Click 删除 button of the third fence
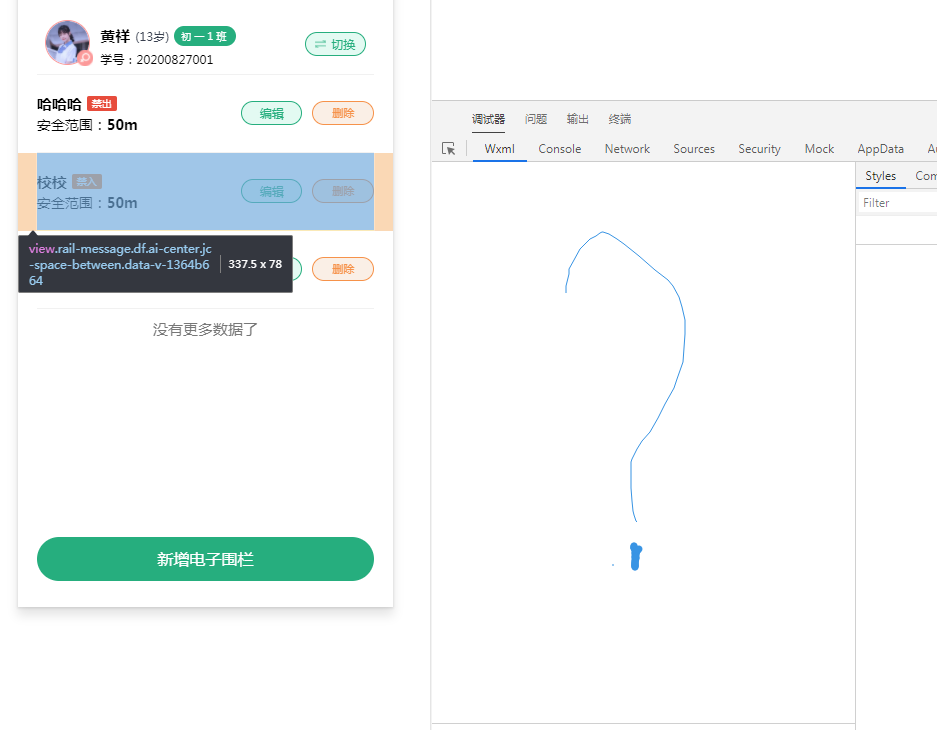Screen dimensions: 937x730 pyautogui.click(x=343, y=269)
